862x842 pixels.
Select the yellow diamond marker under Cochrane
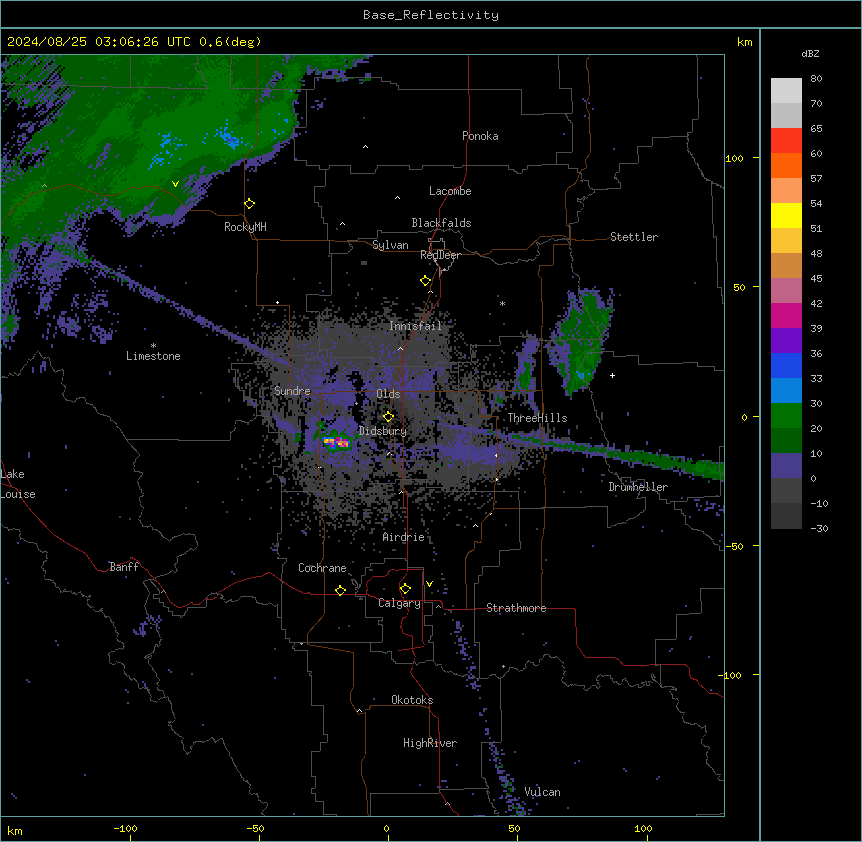point(340,590)
